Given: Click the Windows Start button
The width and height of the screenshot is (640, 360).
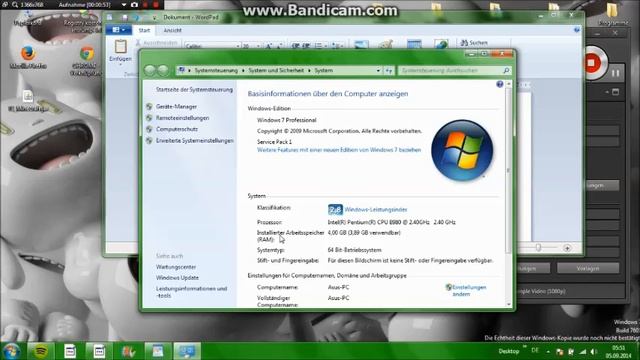Looking at the screenshot, I should pyautogui.click(x=11, y=351).
